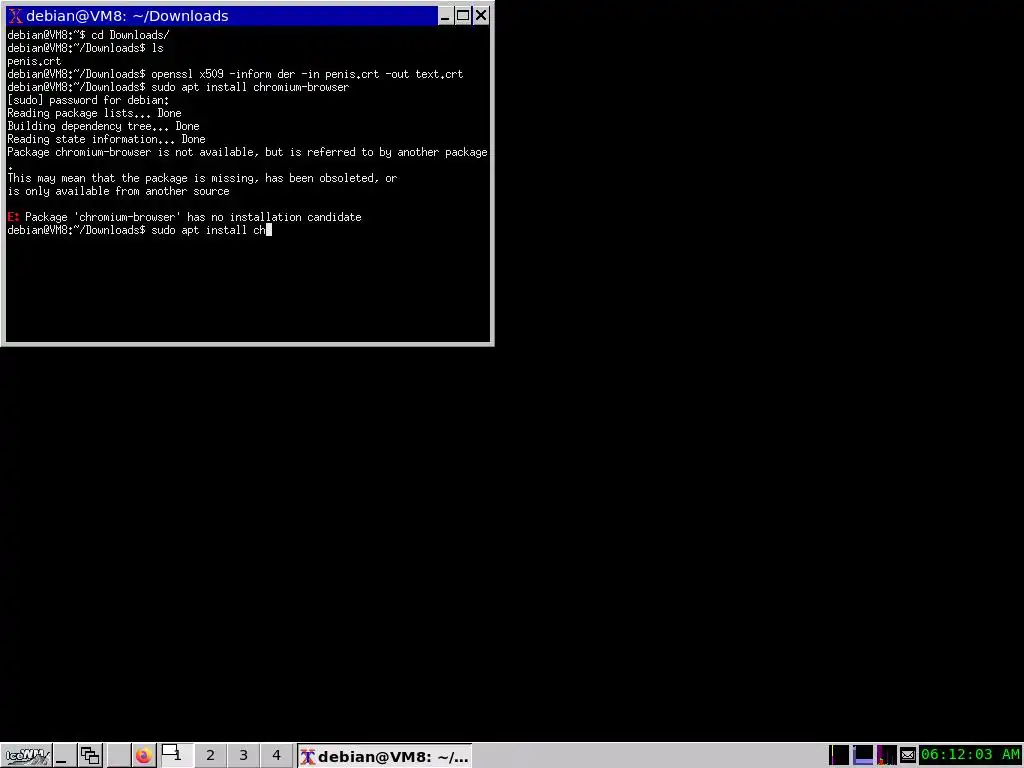The image size is (1024, 768).
Task: Click 'Package chromium-browser is not available' line
Action: click(x=247, y=152)
